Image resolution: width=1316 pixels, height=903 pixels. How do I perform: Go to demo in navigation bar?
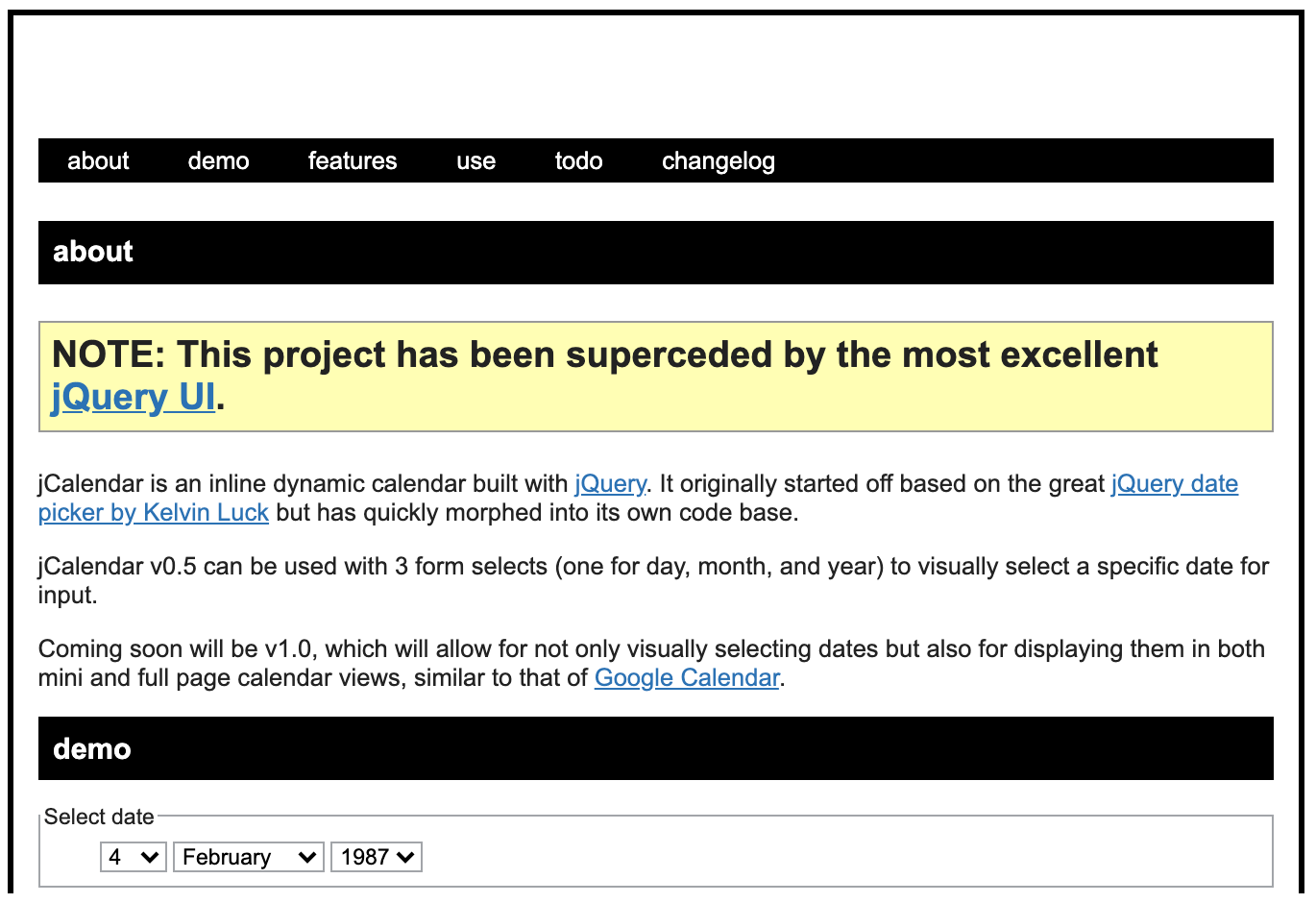point(218,160)
